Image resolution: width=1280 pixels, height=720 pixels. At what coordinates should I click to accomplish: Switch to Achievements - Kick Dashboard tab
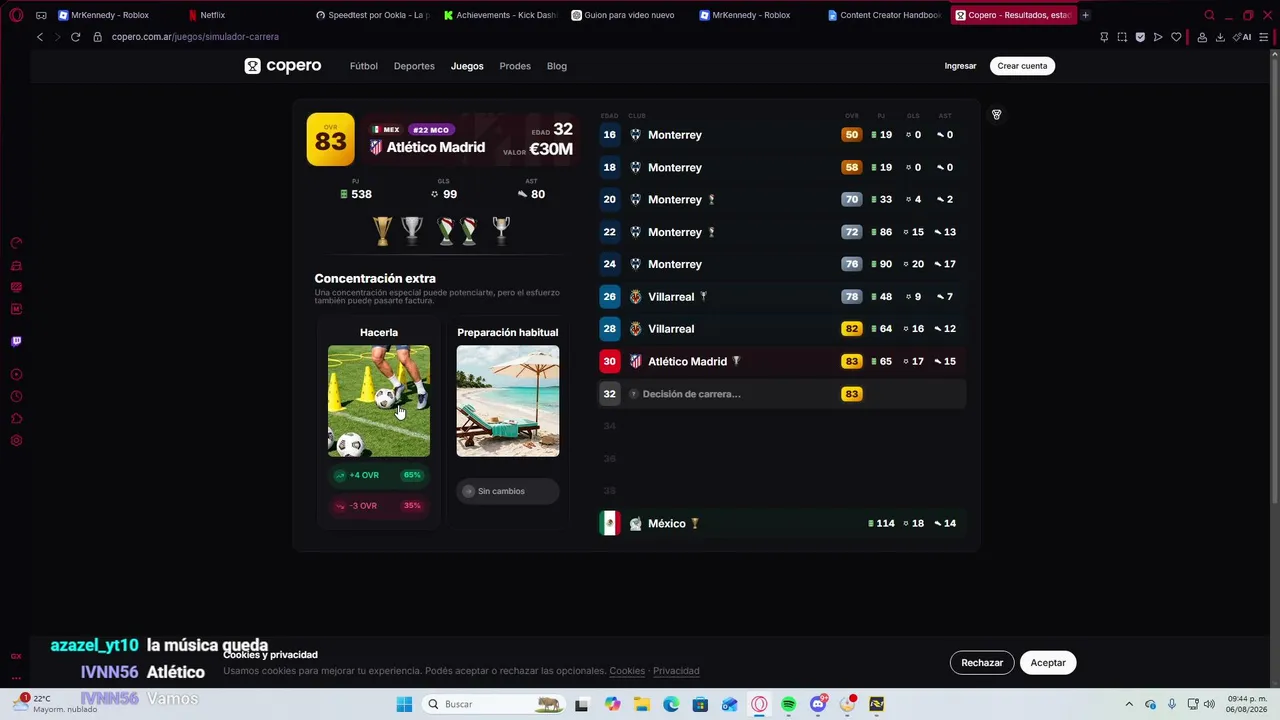500,15
